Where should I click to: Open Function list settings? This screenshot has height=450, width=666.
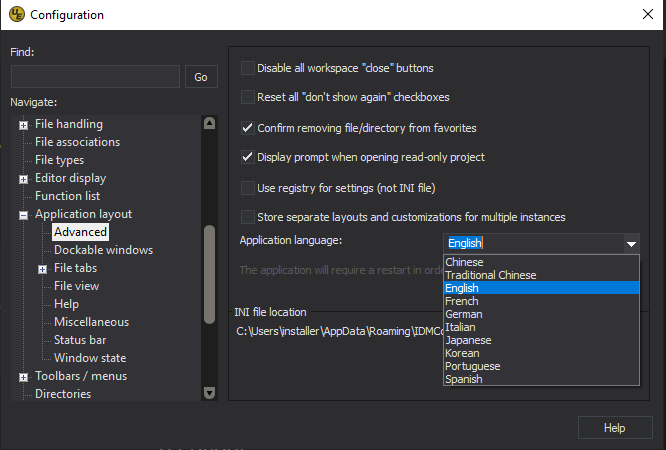point(68,196)
